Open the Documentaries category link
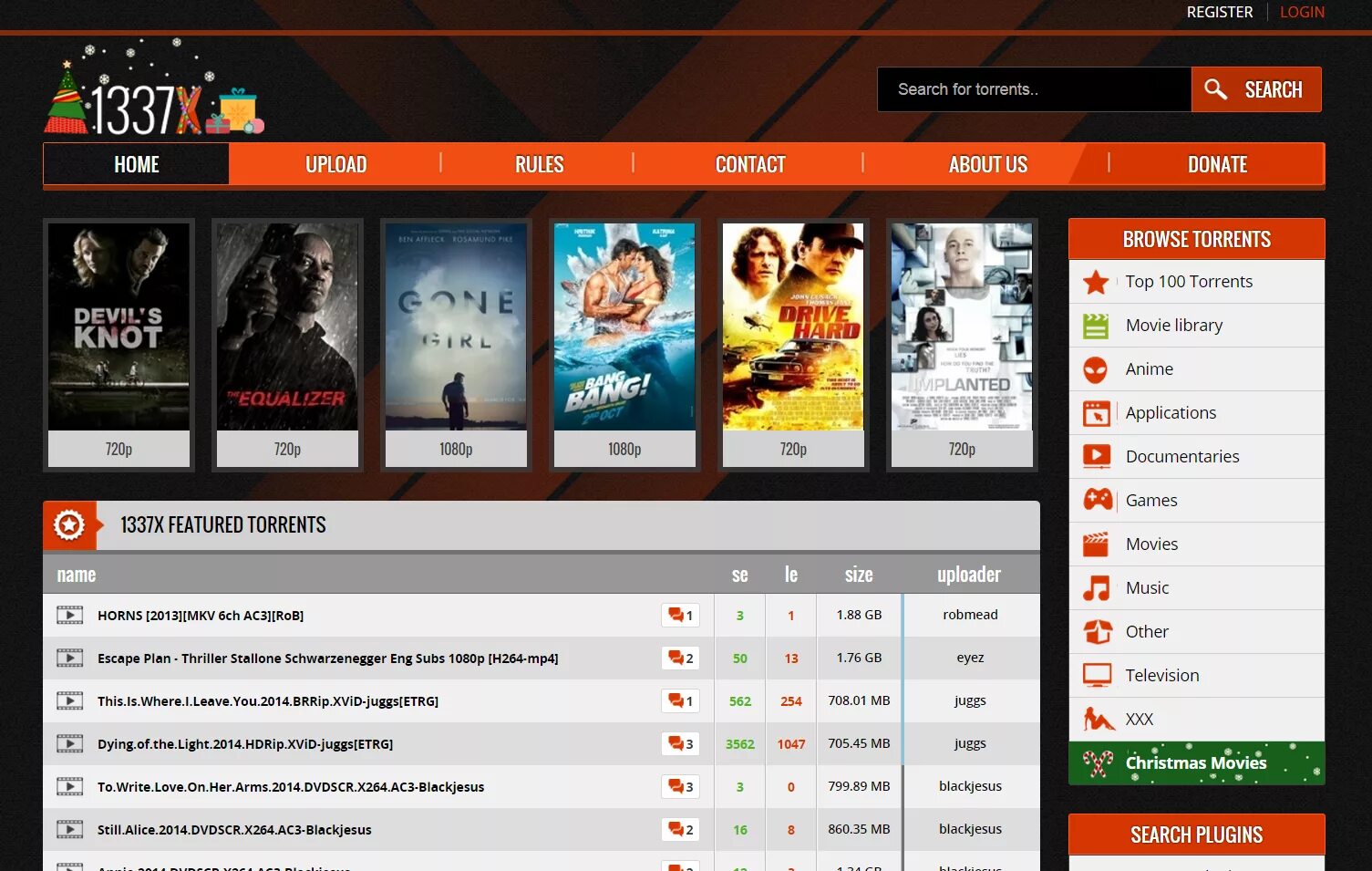Screen dimensions: 1372x871 point(1182,457)
